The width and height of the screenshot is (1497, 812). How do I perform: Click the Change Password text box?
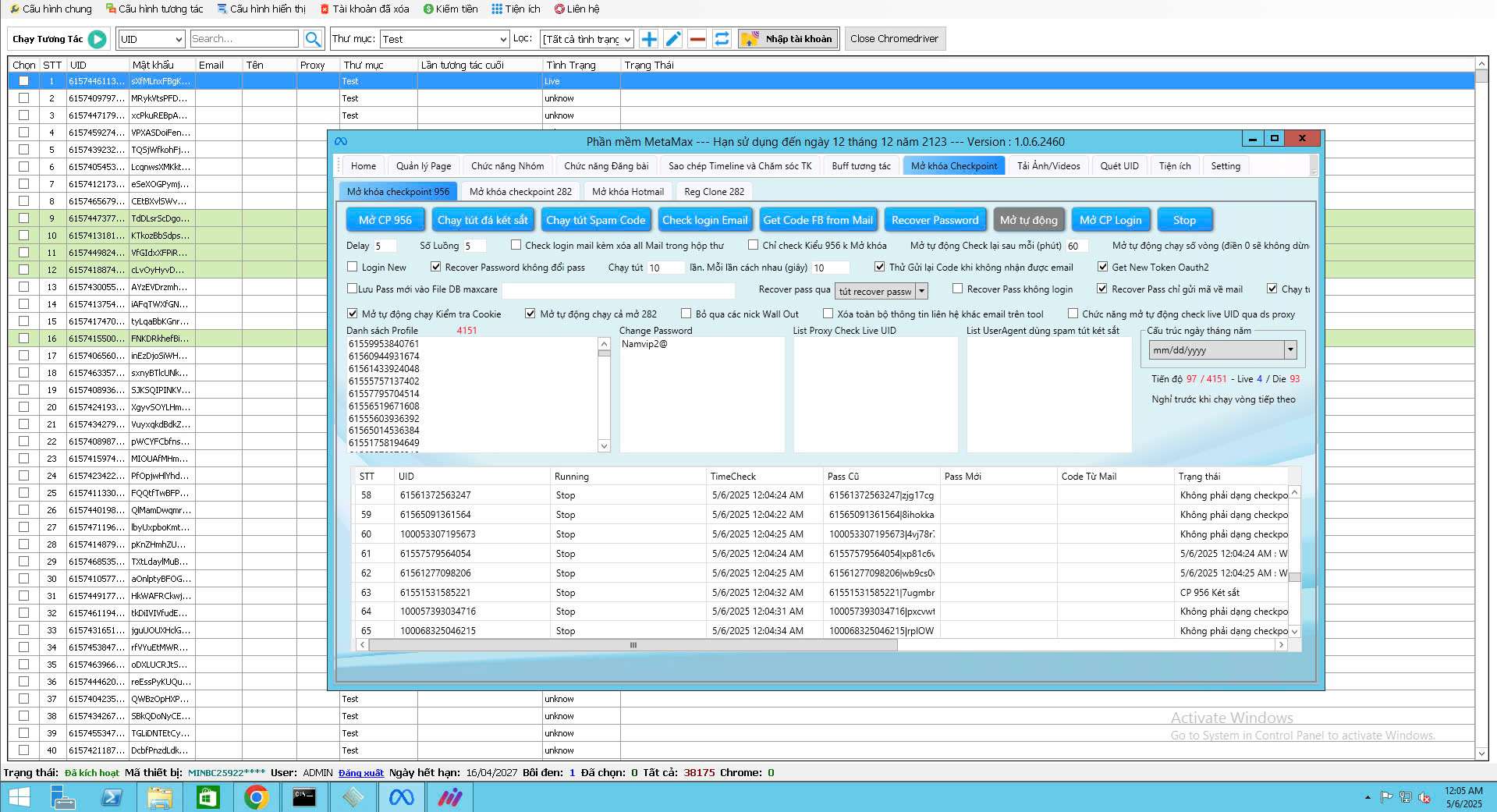point(702,395)
